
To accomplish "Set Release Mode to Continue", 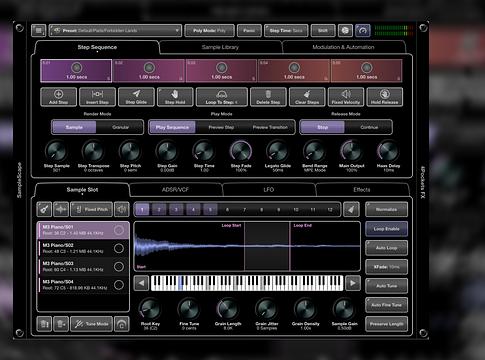I will (x=369, y=127).
